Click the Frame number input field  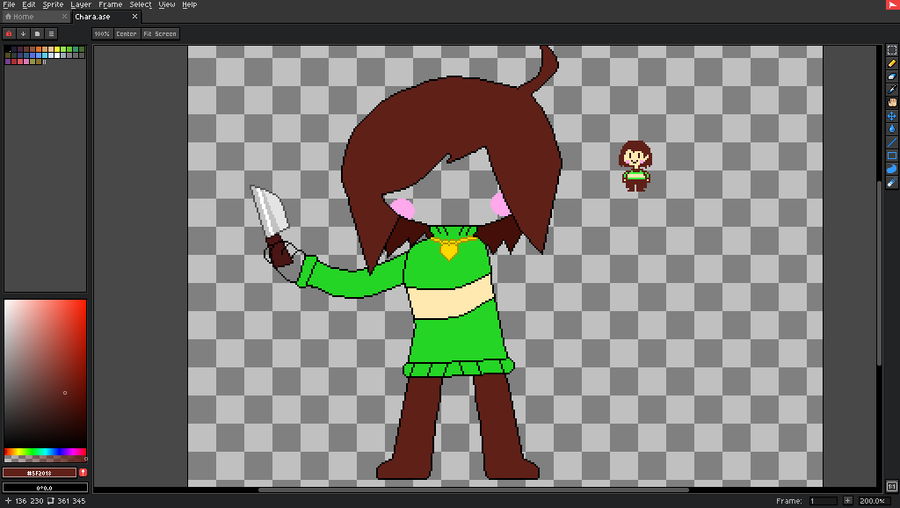tap(823, 501)
